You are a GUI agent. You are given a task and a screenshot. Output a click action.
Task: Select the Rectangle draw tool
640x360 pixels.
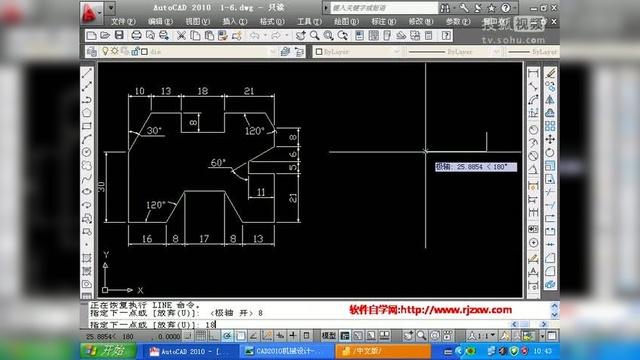(87, 126)
